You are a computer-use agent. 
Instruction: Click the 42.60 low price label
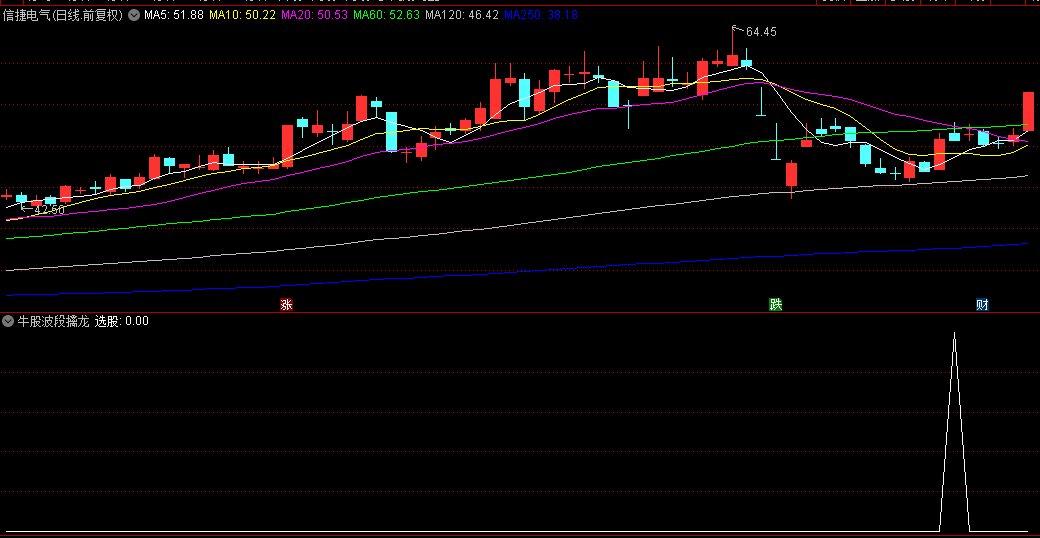point(49,210)
